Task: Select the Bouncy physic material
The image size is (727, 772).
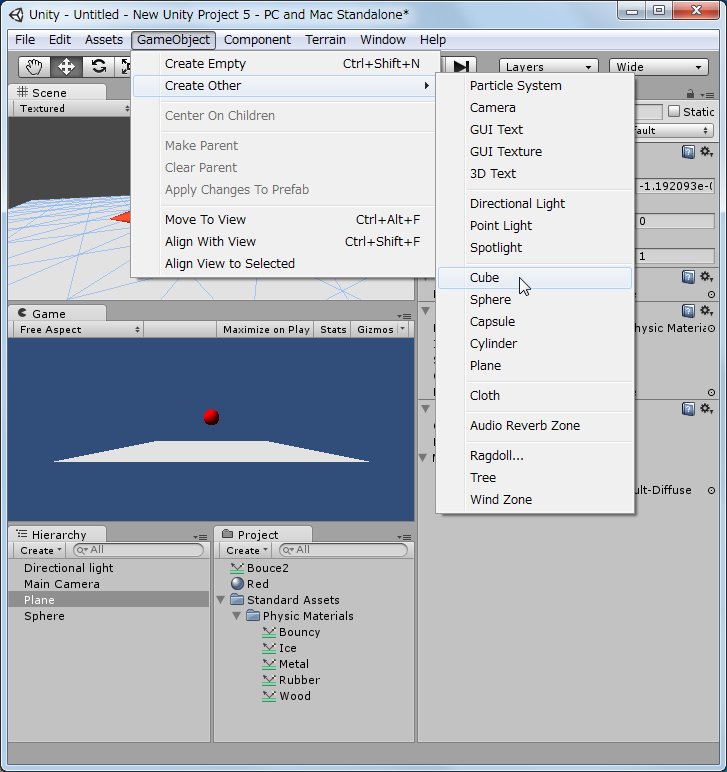Action: (291, 632)
